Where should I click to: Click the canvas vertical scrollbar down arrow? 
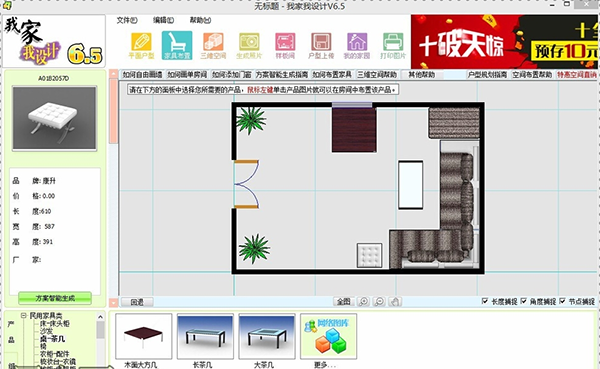pos(113,303)
